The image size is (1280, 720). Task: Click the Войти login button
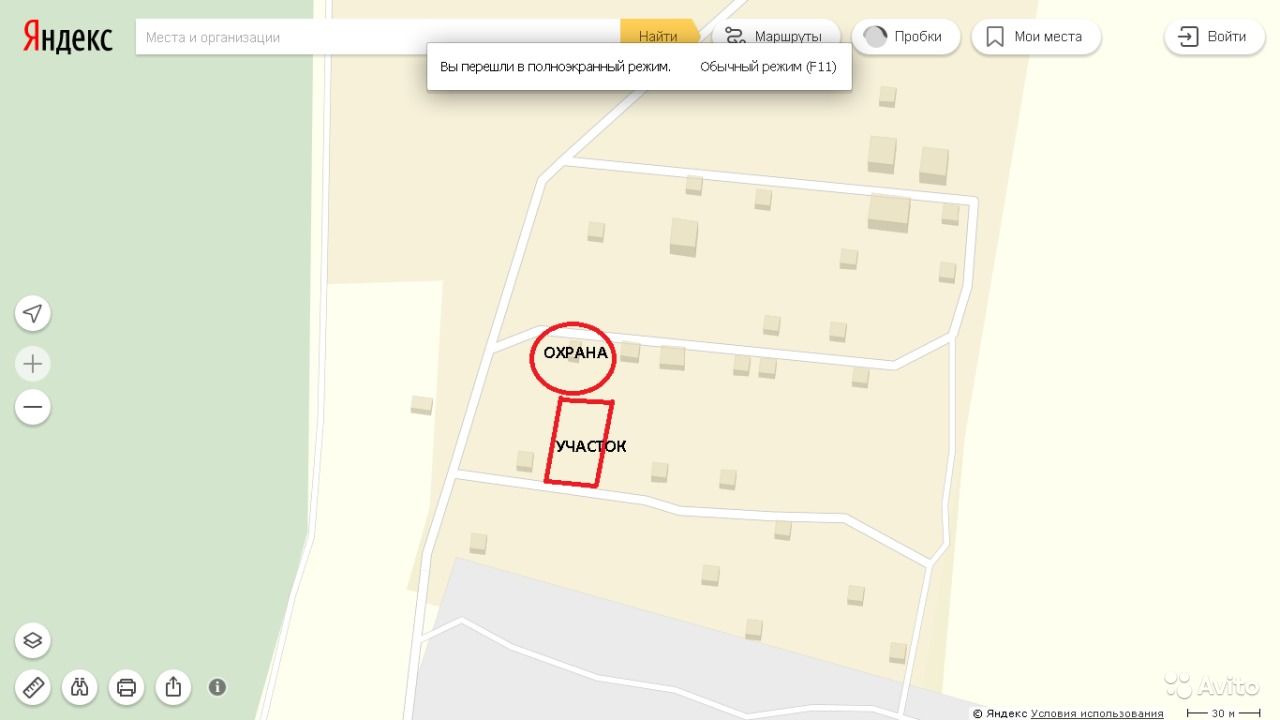pos(1214,37)
